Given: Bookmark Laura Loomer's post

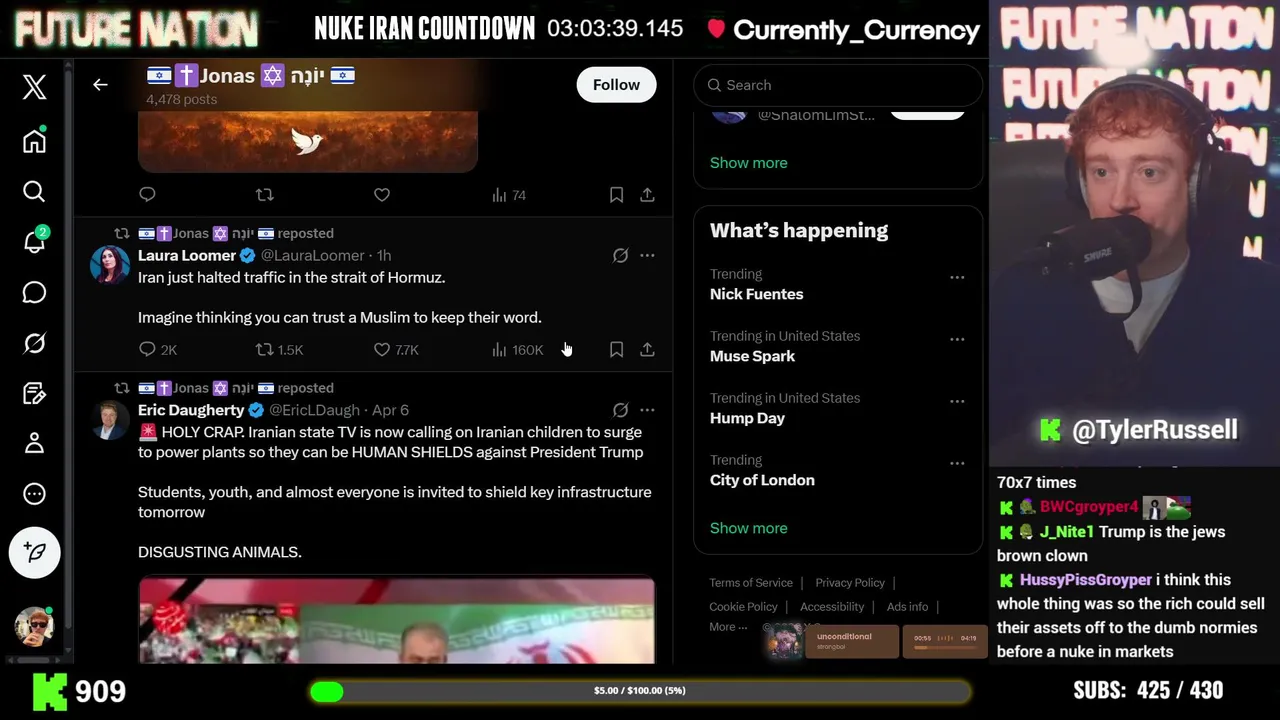Looking at the screenshot, I should (x=616, y=349).
